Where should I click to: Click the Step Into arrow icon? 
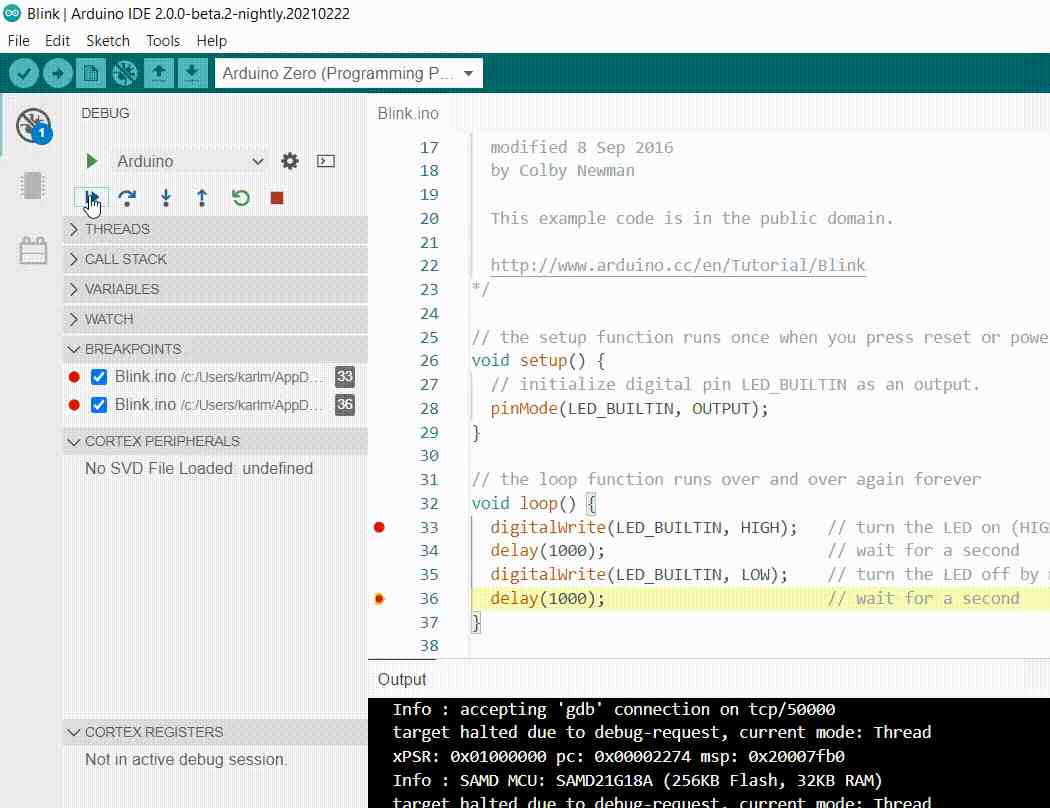[x=165, y=198]
